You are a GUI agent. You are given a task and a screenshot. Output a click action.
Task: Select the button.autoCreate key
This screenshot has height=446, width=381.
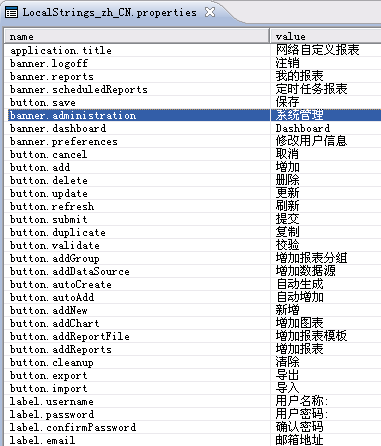pos(61,284)
